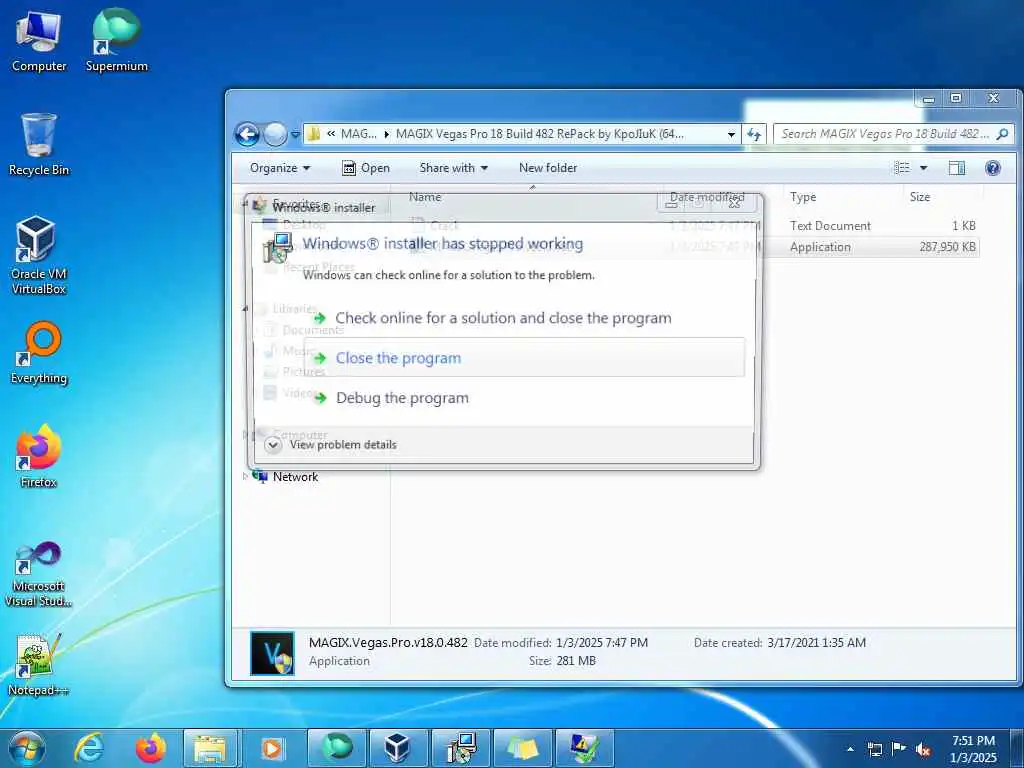Select the Text Document row type cell

pyautogui.click(x=830, y=225)
